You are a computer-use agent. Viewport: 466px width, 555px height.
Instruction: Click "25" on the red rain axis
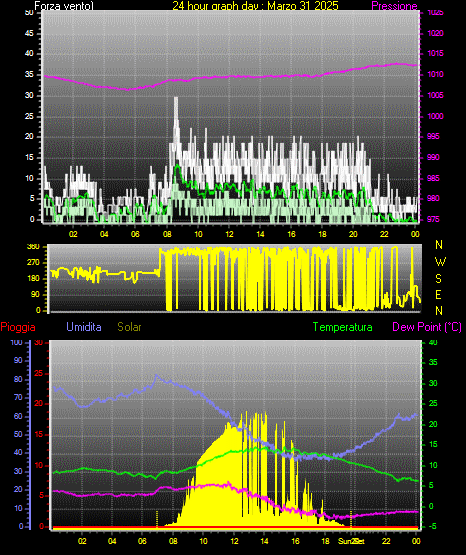(38, 373)
